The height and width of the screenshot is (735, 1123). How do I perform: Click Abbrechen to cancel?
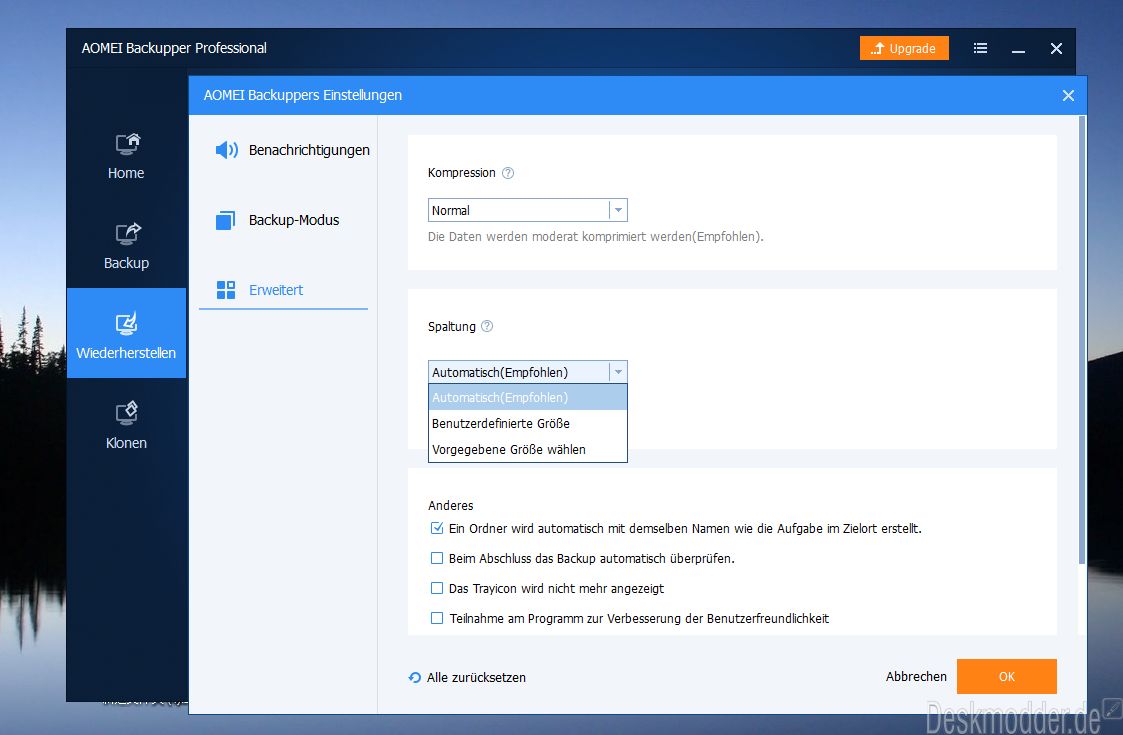[916, 676]
